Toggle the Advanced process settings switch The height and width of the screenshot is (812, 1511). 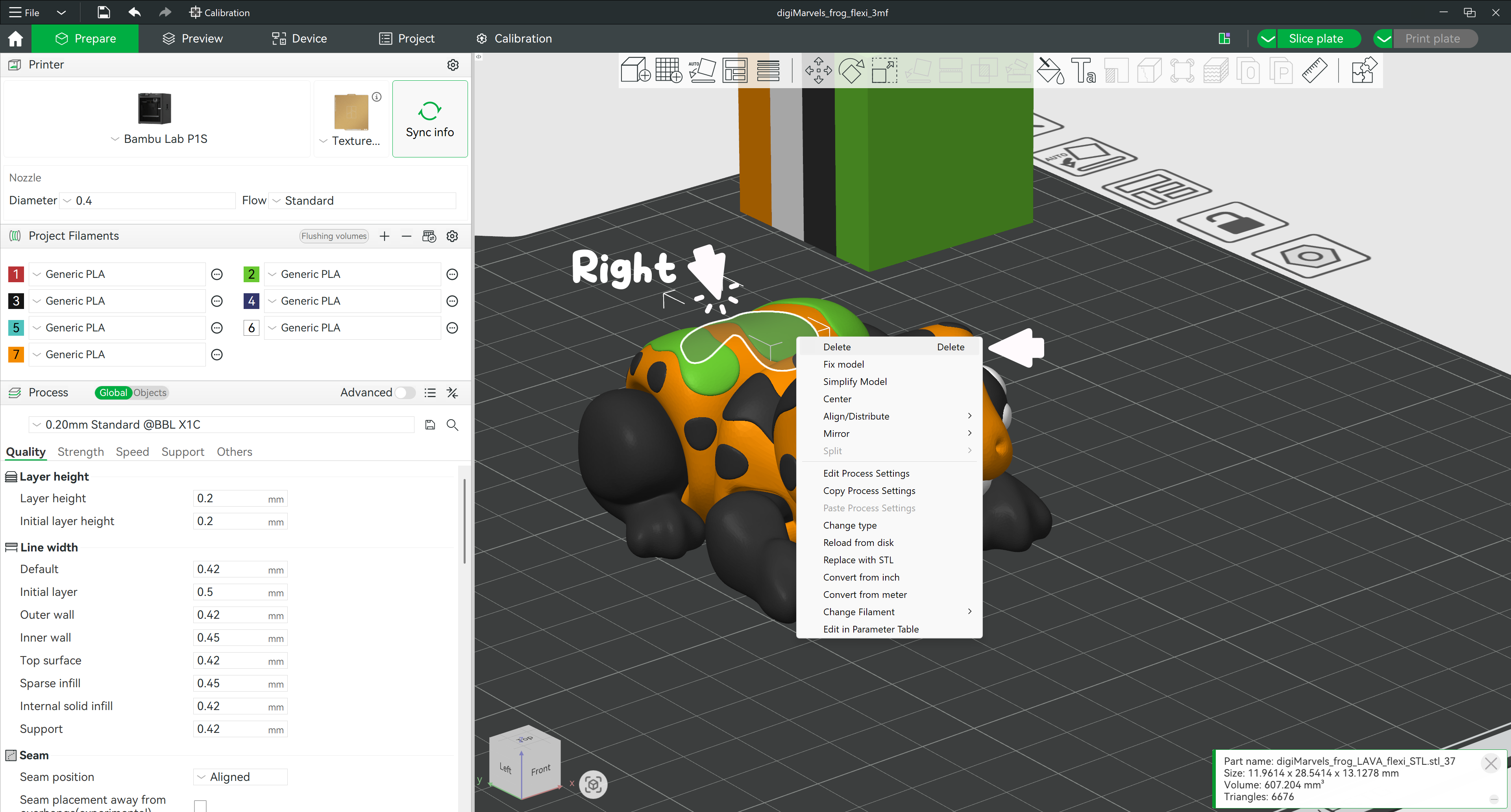405,392
